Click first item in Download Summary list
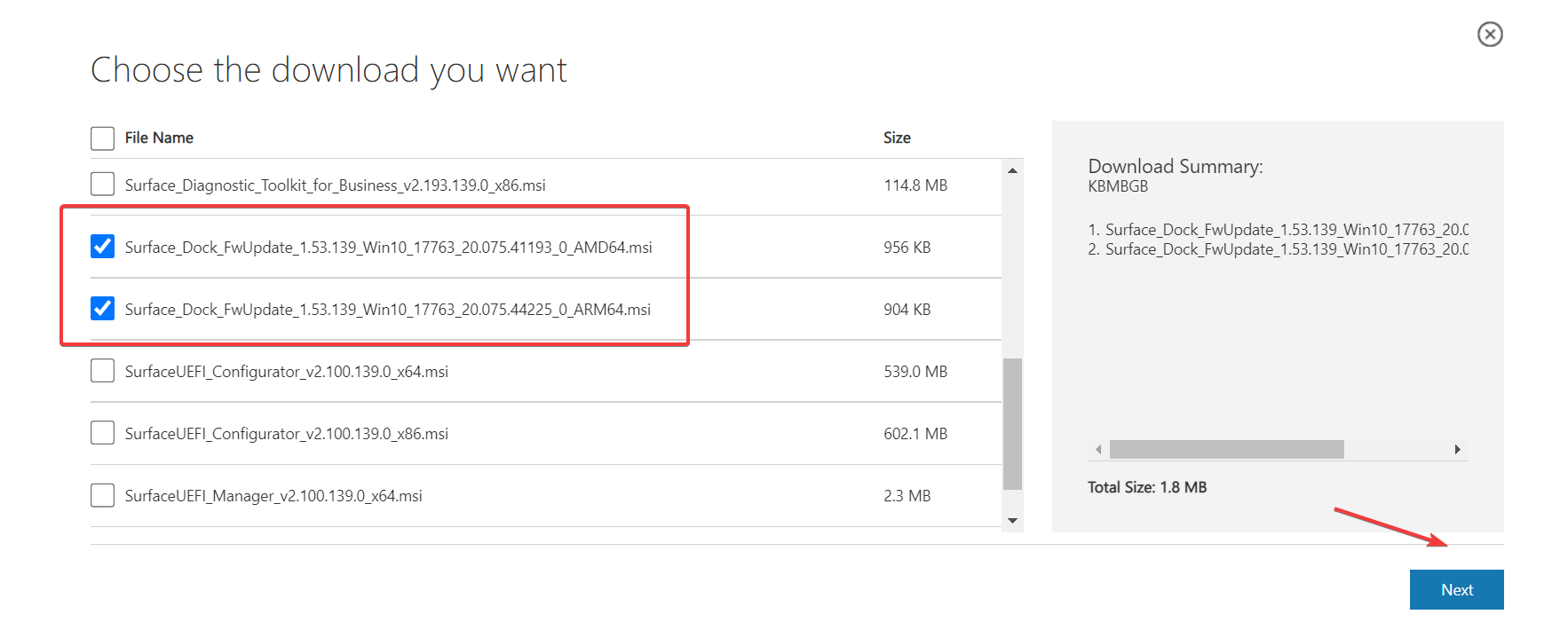This screenshot has width=1568, height=630. (1278, 230)
